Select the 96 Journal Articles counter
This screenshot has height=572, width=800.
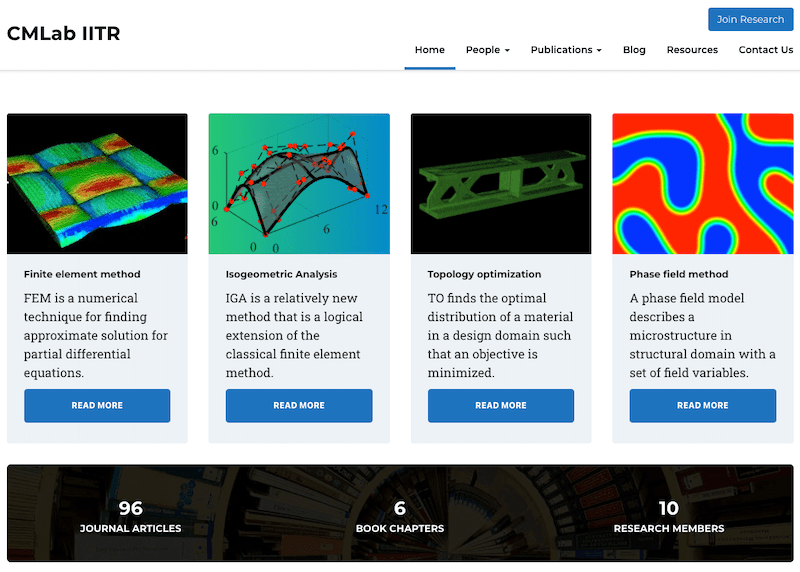point(131,517)
